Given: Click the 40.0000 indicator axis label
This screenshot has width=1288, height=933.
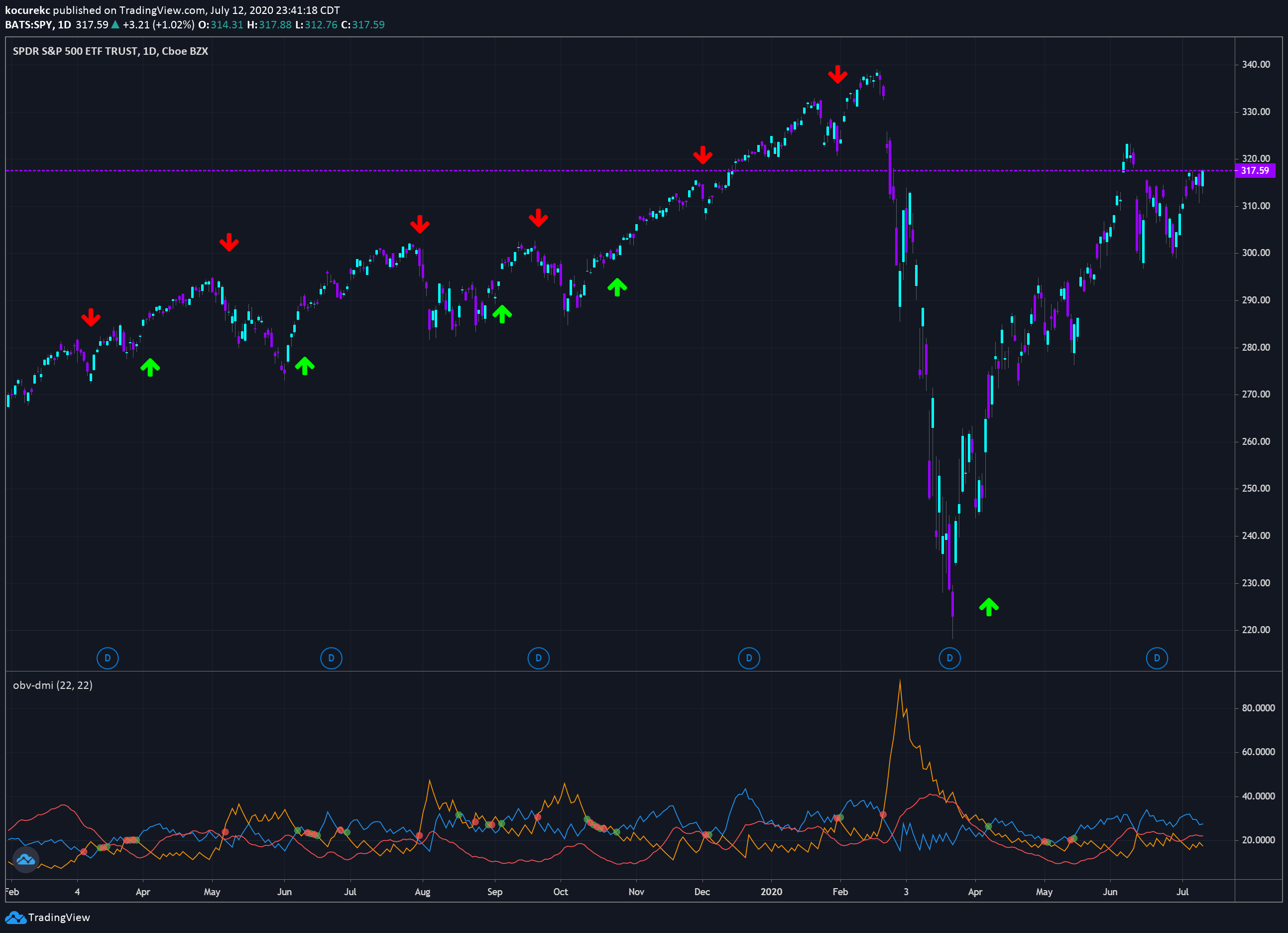Looking at the screenshot, I should click(x=1258, y=796).
